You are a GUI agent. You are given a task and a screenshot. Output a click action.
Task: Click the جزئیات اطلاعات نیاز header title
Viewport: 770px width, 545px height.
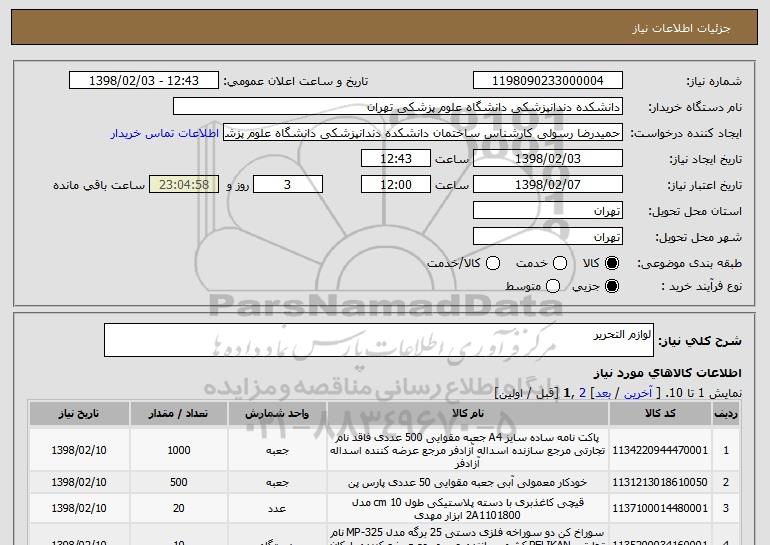tap(682, 28)
